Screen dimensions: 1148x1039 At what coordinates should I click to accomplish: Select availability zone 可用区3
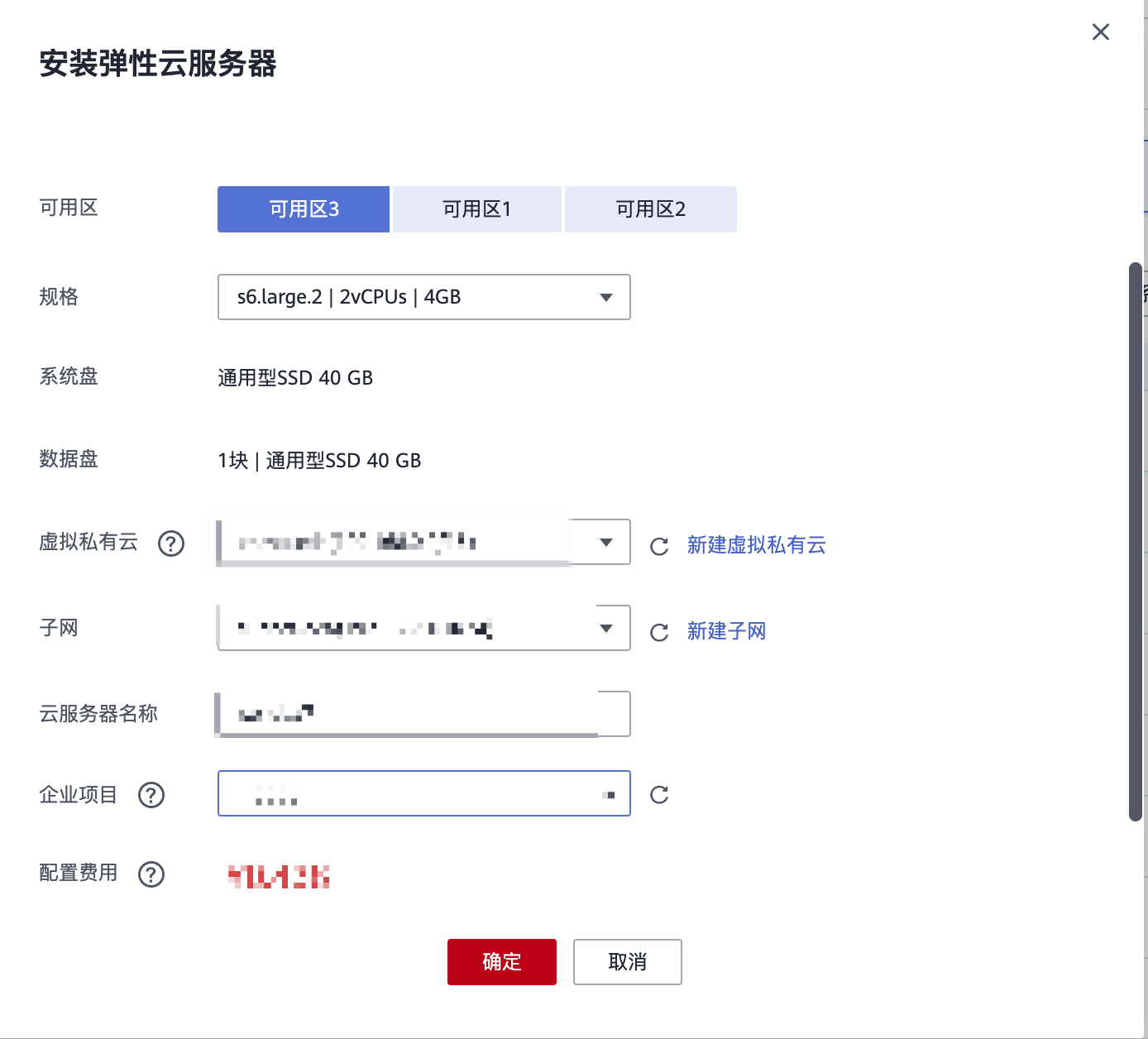[x=304, y=209]
